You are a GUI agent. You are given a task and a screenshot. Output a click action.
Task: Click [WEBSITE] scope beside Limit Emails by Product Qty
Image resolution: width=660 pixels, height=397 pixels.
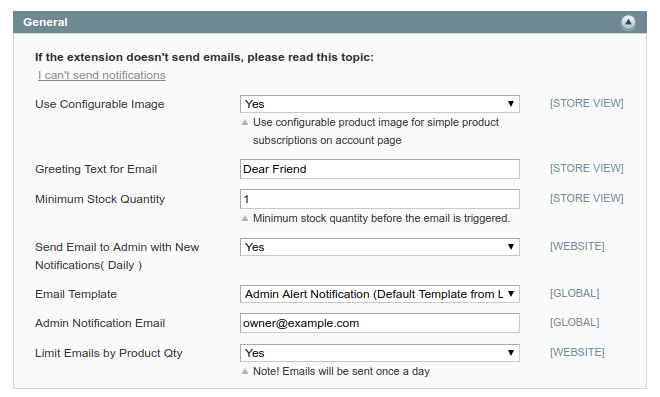click(577, 352)
